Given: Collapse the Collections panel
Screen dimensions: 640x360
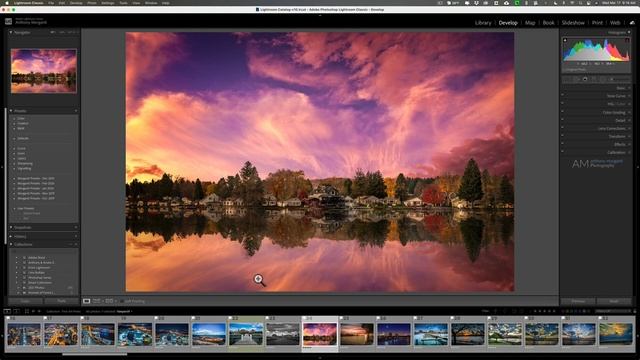Looking at the screenshot, I should point(11,244).
